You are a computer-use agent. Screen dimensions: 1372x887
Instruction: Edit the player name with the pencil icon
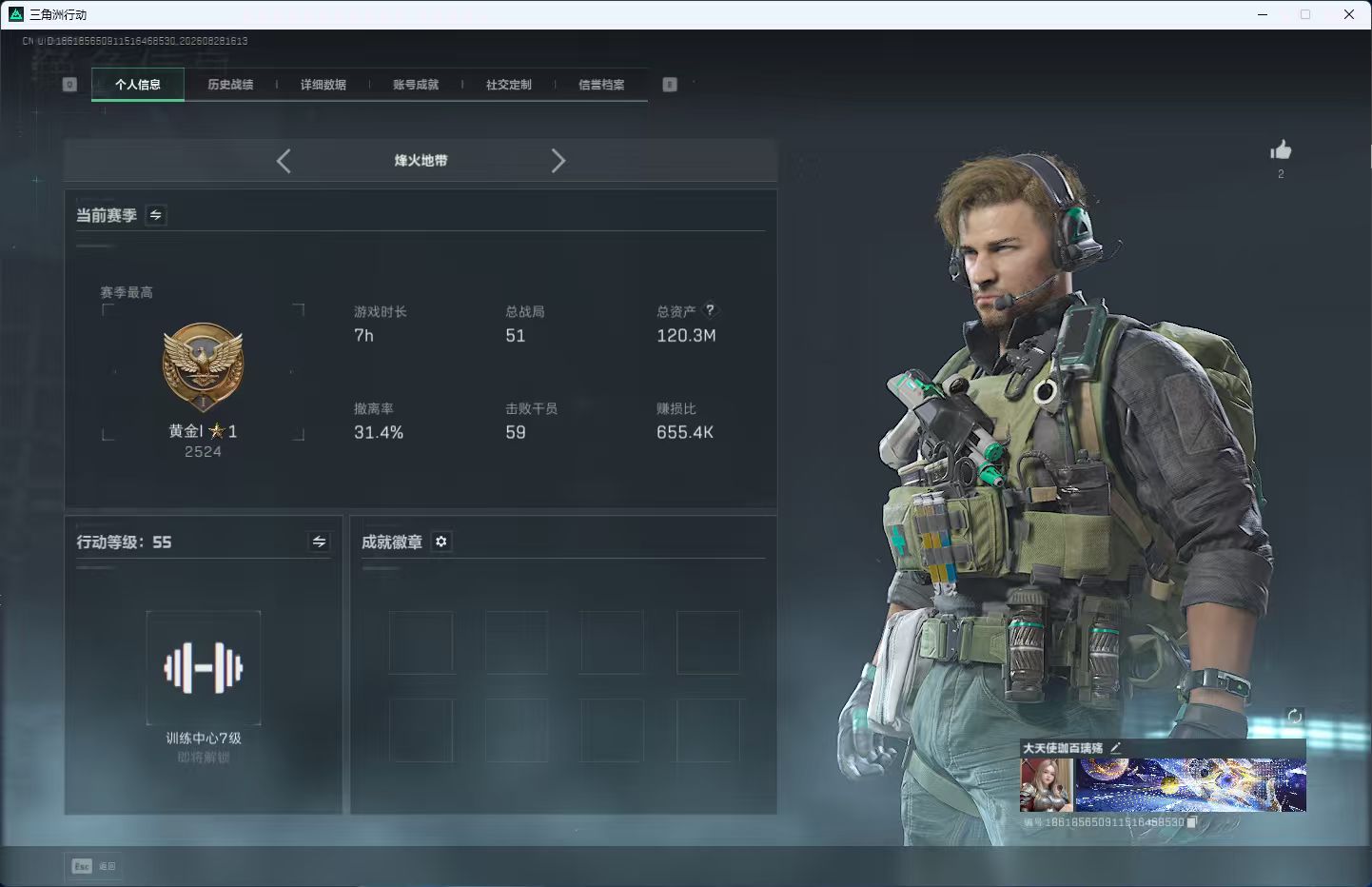1116,748
